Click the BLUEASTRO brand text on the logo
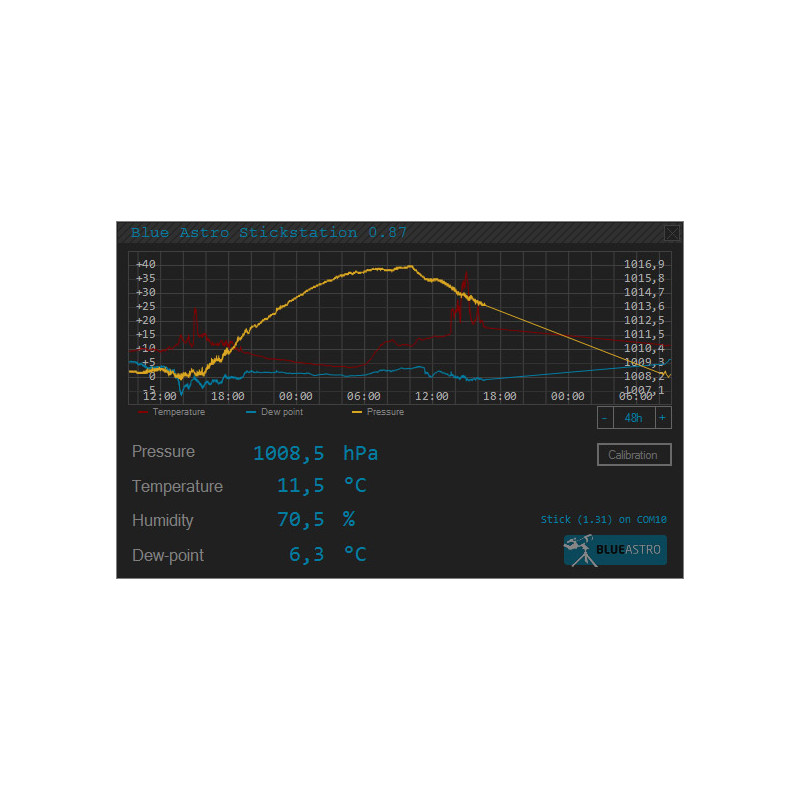This screenshot has height=800, width=800. tap(628, 549)
